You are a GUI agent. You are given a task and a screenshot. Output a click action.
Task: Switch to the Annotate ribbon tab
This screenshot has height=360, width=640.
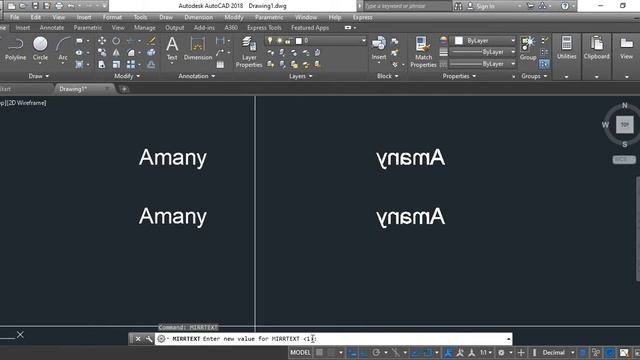[52, 28]
